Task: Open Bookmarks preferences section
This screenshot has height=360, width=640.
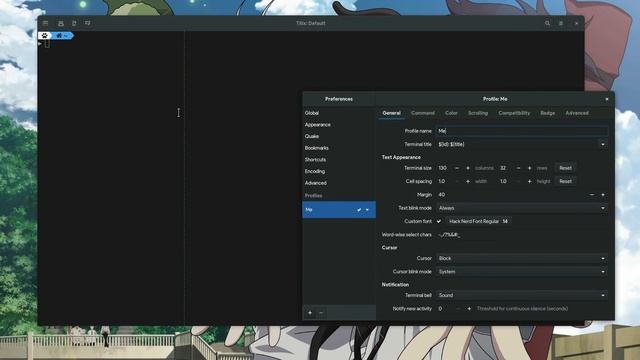Action: click(x=339, y=148)
